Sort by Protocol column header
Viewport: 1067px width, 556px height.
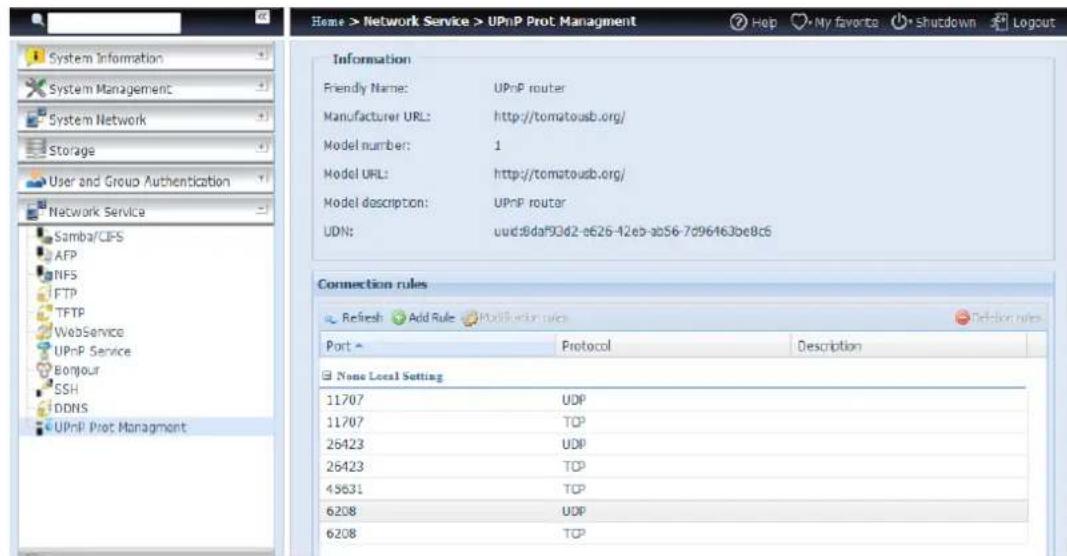point(674,346)
